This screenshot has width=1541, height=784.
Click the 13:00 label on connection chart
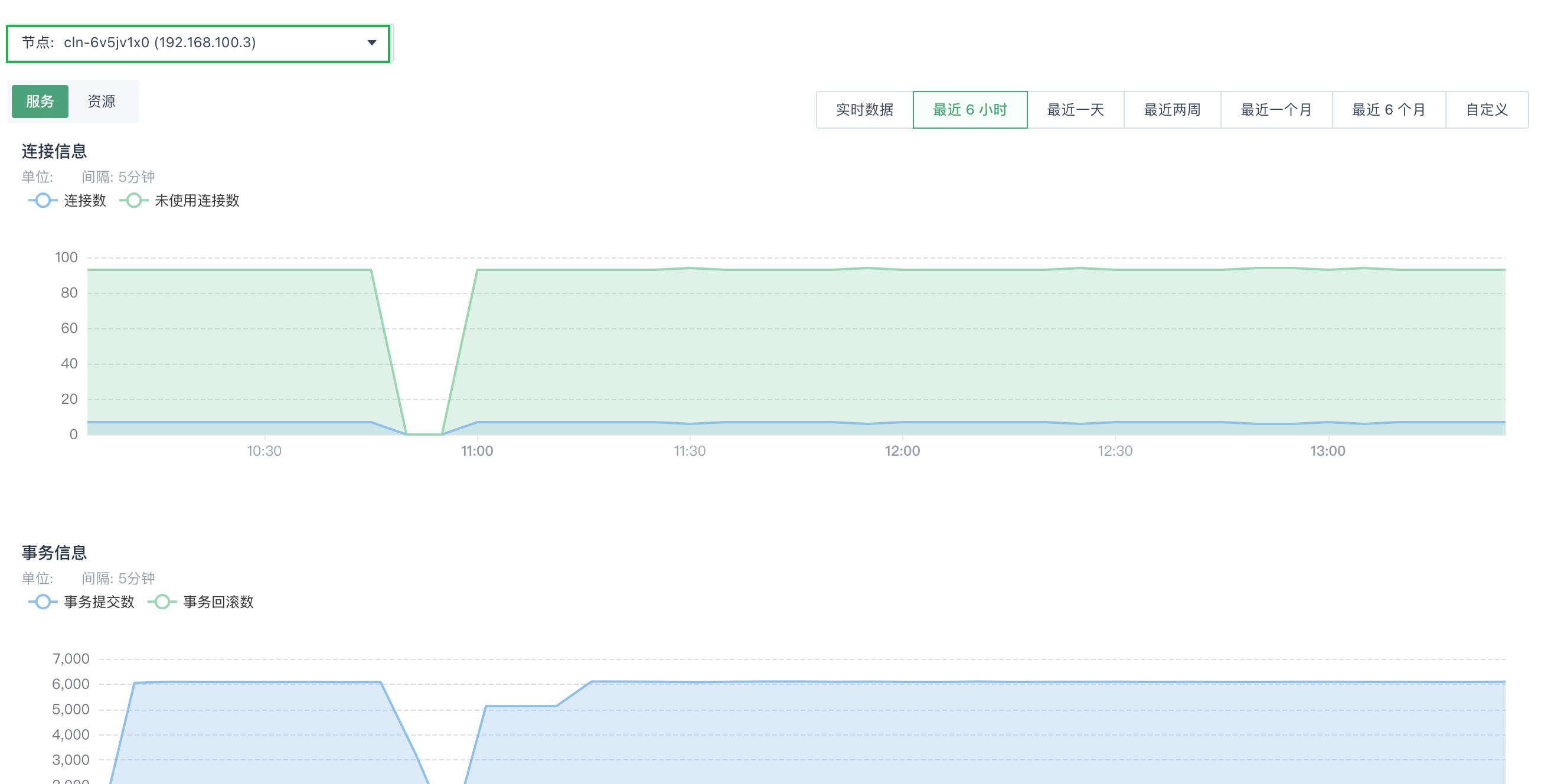pos(1327,451)
